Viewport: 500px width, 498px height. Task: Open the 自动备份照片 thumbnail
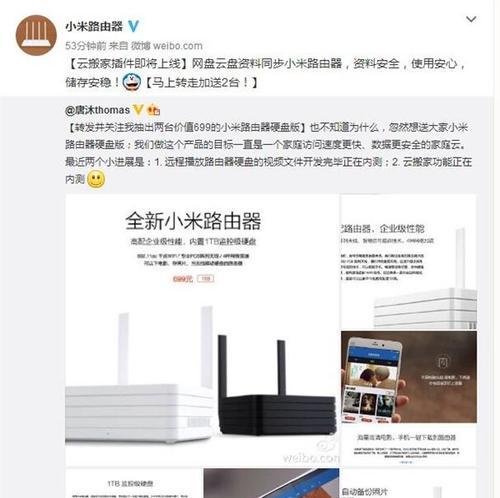click(409, 483)
